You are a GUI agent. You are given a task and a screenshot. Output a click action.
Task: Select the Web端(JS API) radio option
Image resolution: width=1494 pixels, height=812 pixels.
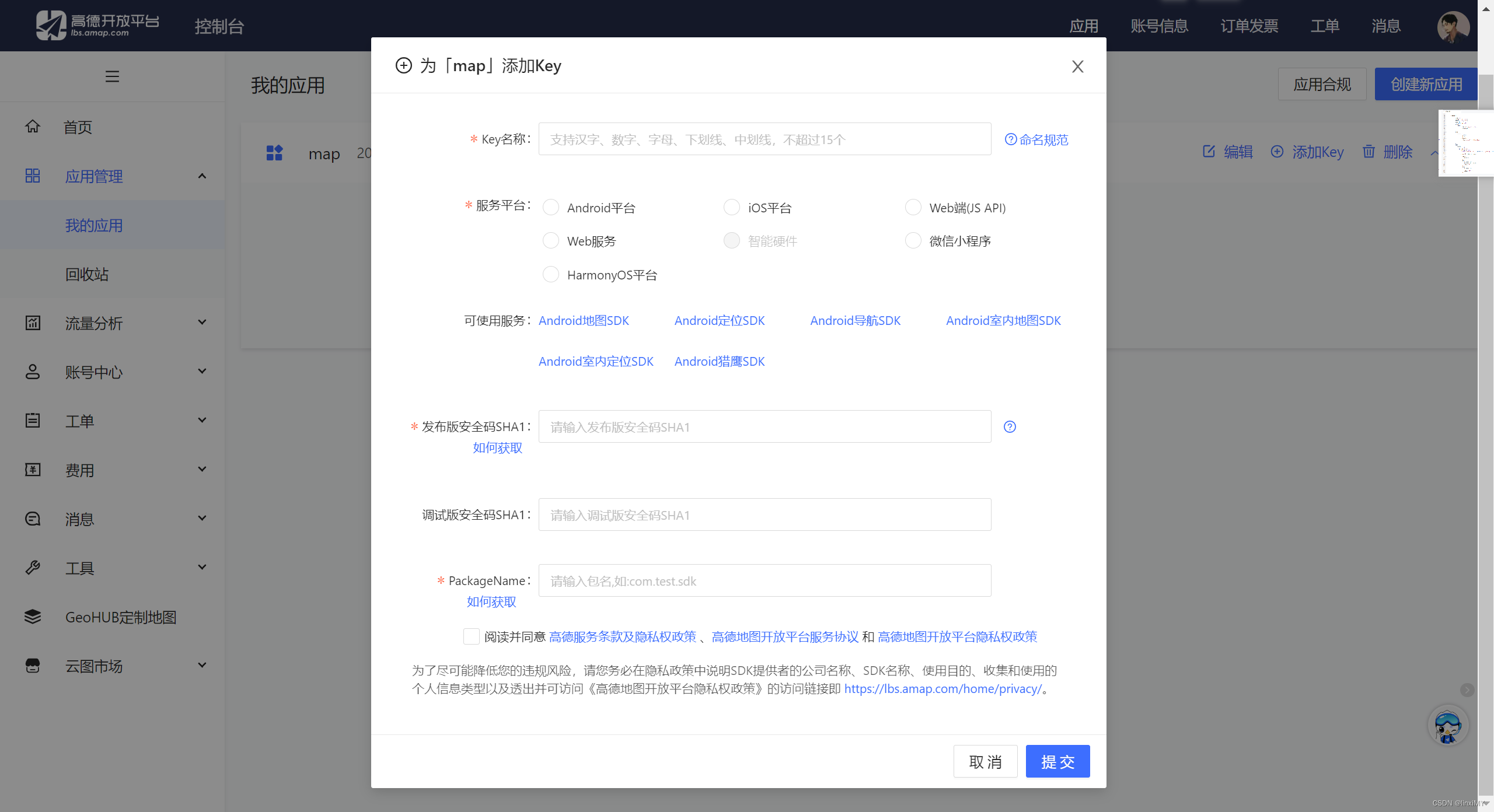[913, 208]
